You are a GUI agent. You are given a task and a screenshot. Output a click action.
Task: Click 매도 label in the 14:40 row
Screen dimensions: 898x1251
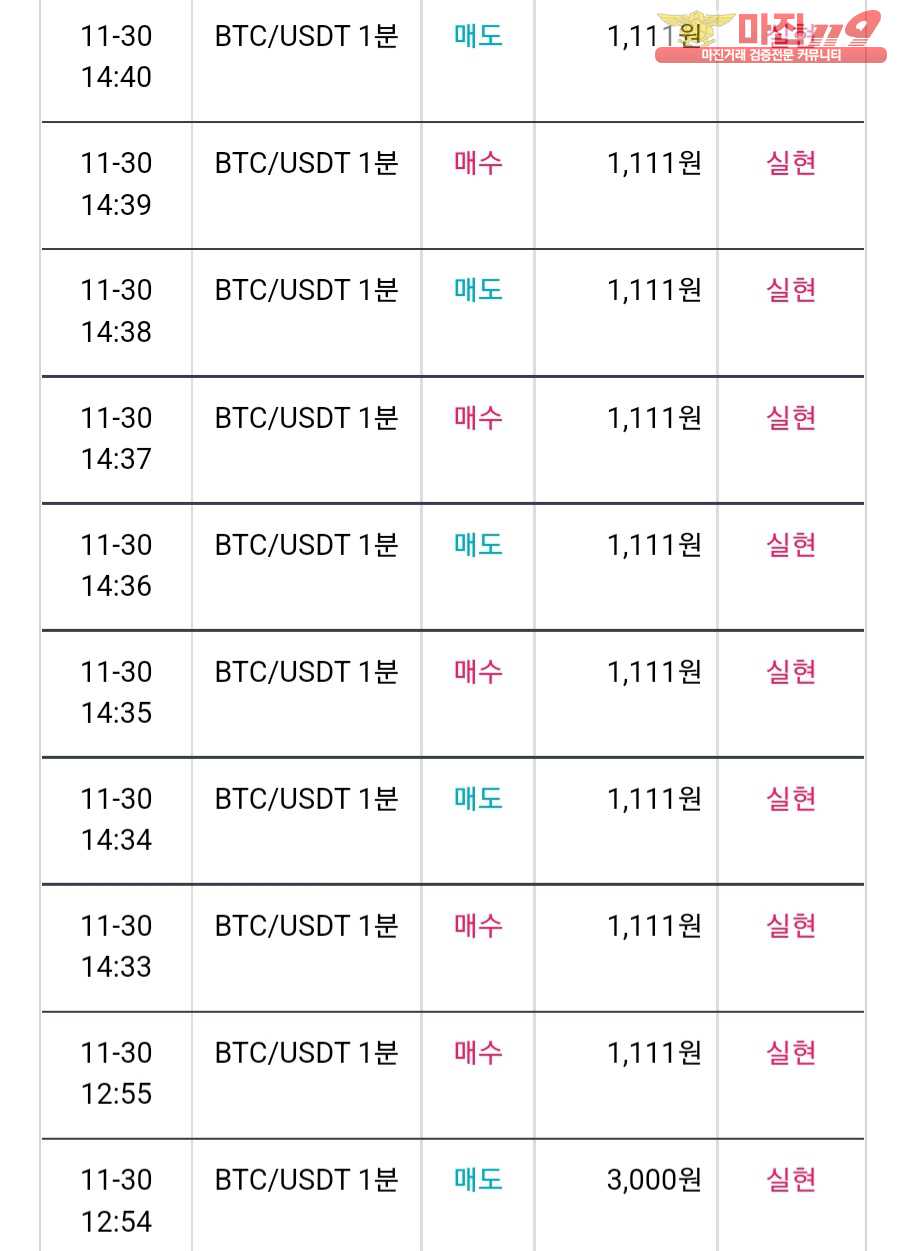click(478, 36)
